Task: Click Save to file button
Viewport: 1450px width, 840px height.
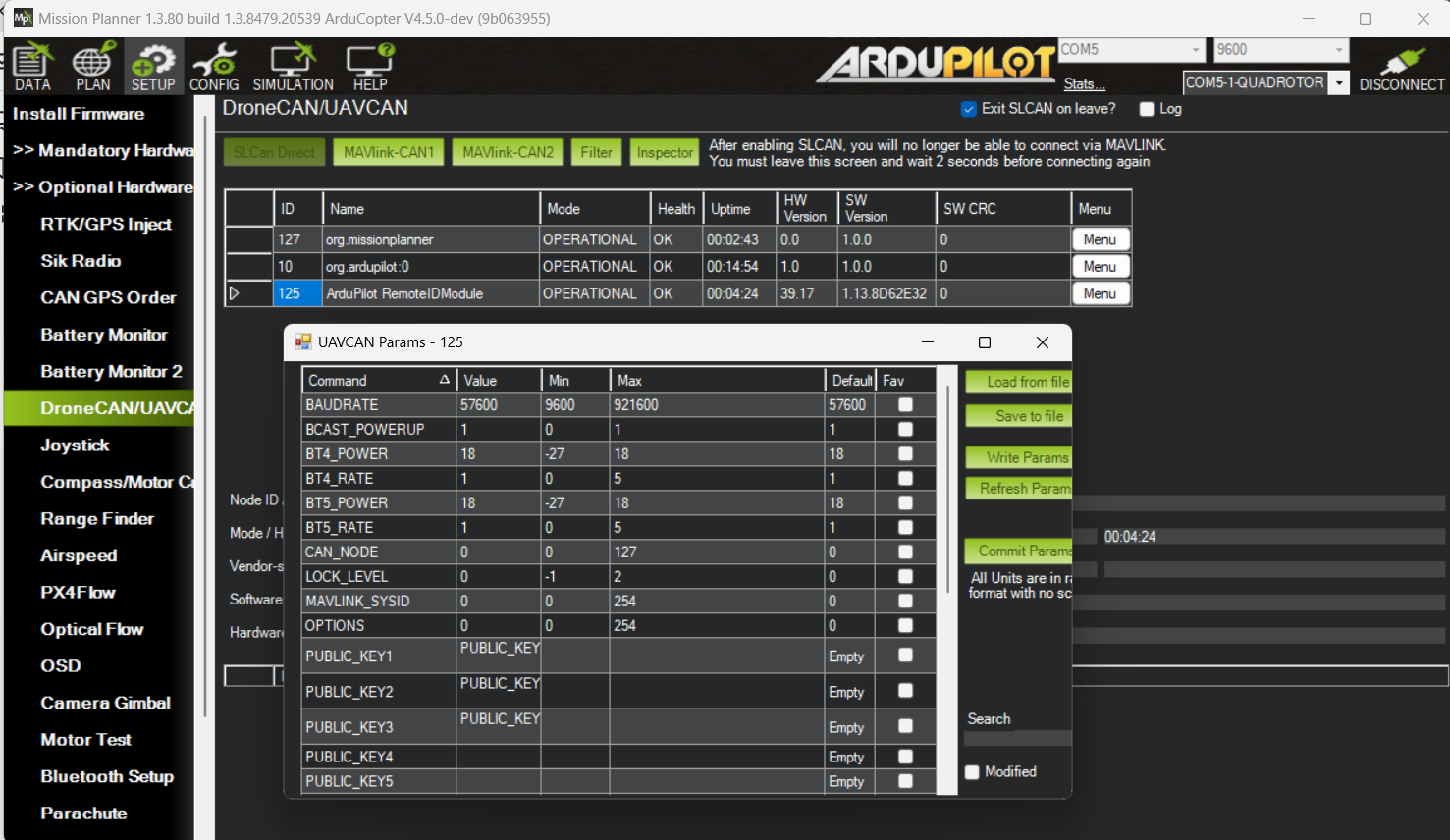Action: pyautogui.click(x=1018, y=416)
